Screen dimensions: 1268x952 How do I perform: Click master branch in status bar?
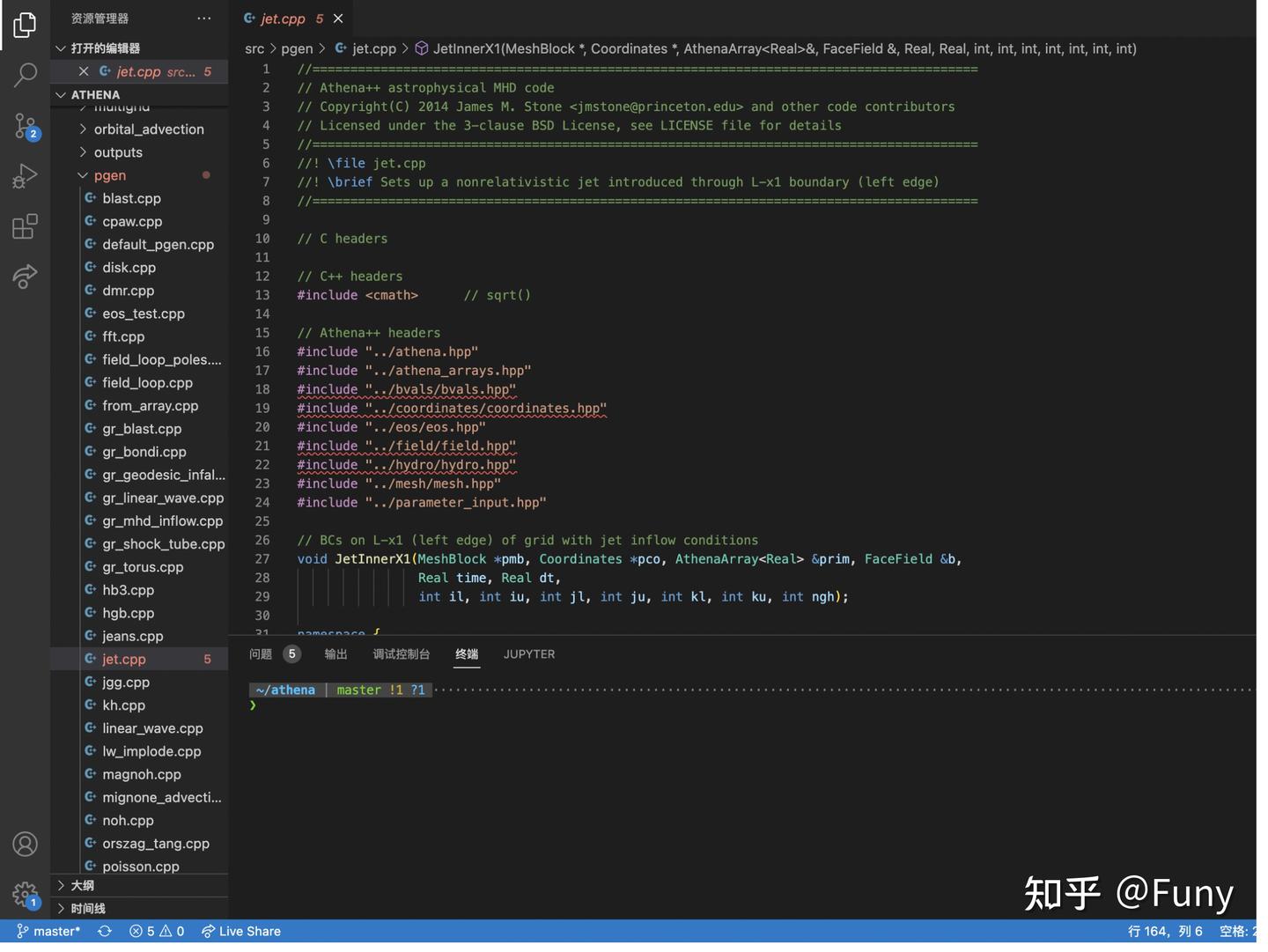point(48,931)
